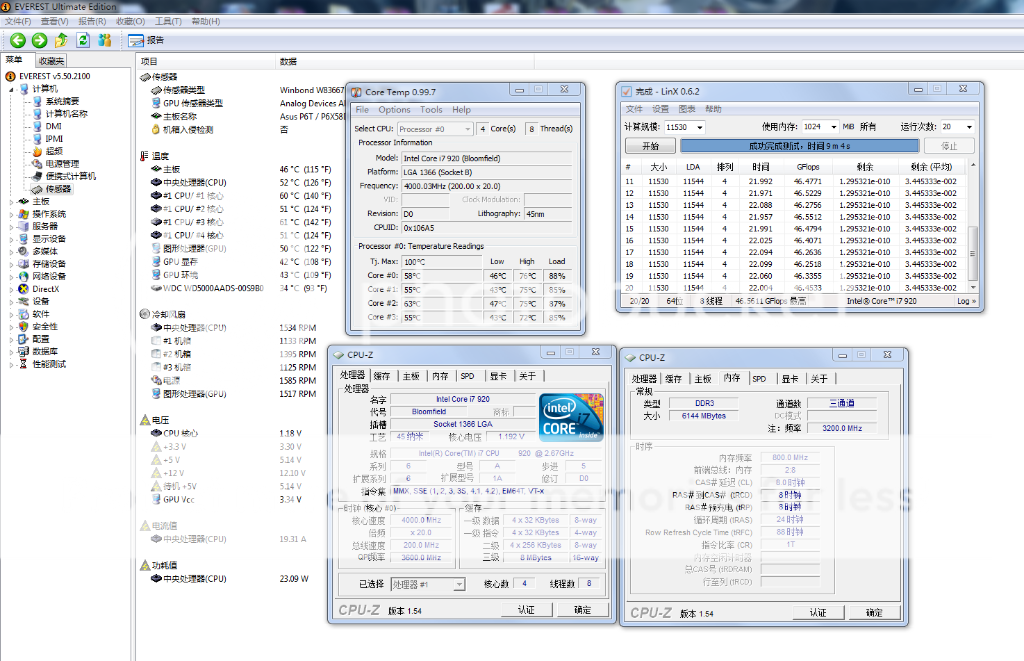Click the green Back arrow in EVEREST toolbar
The width and height of the screenshot is (1024, 661).
(18, 40)
